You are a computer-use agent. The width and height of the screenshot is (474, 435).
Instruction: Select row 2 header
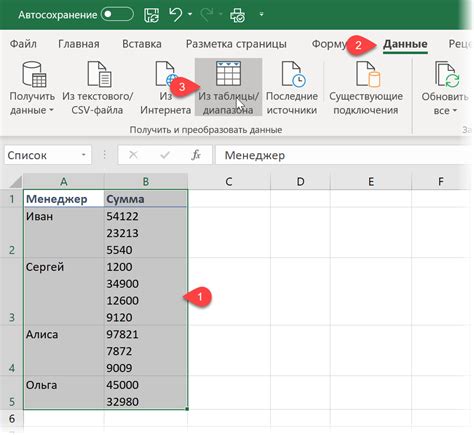tap(12, 232)
